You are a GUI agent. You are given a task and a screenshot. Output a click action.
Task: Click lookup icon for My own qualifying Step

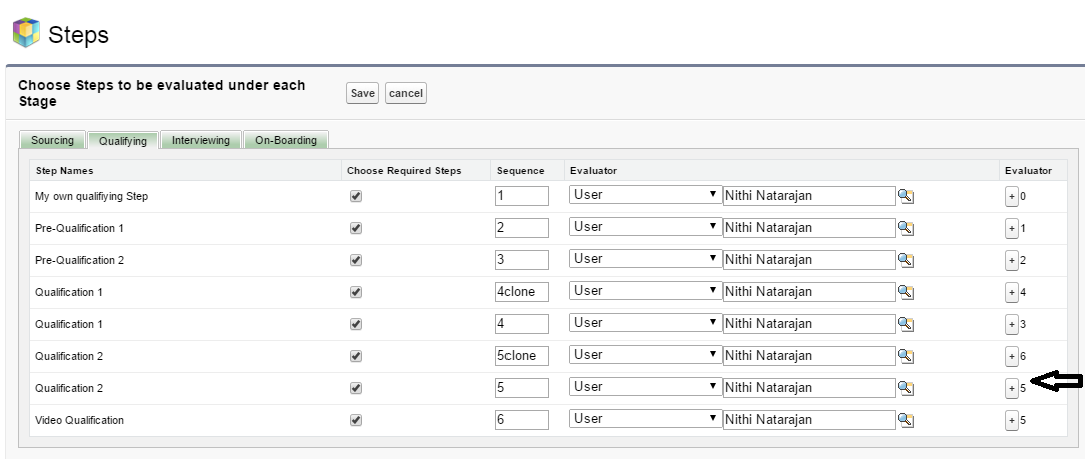coord(905,197)
